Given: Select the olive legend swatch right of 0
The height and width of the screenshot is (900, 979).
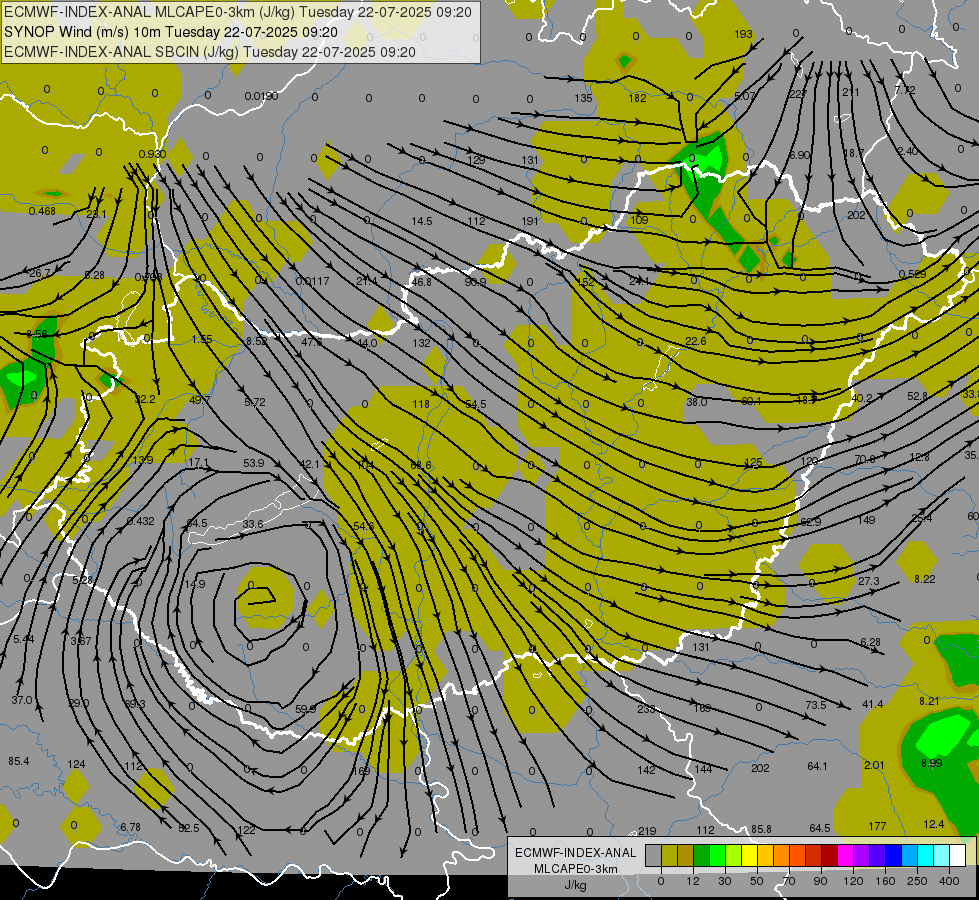Looking at the screenshot, I should pos(669,855).
